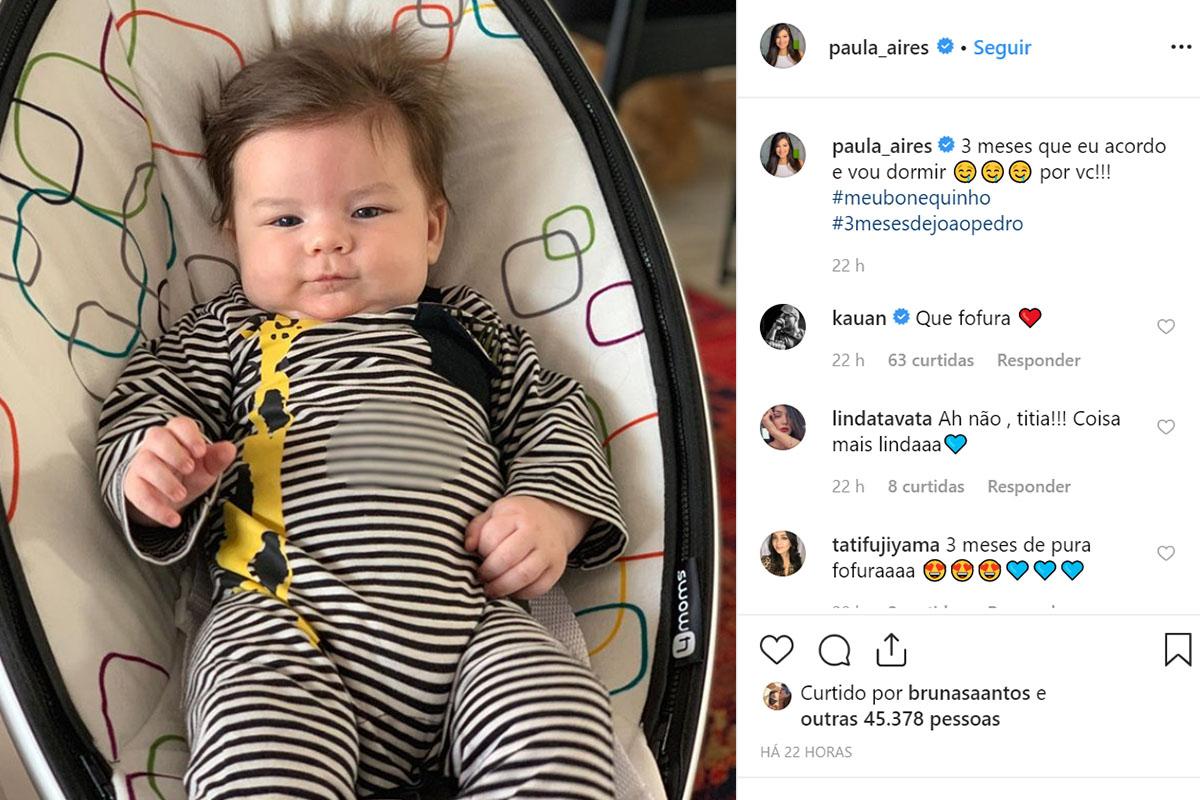The height and width of the screenshot is (800, 1200).
Task: Reply to kauan's comment with Responder
Action: pyautogui.click(x=1038, y=360)
